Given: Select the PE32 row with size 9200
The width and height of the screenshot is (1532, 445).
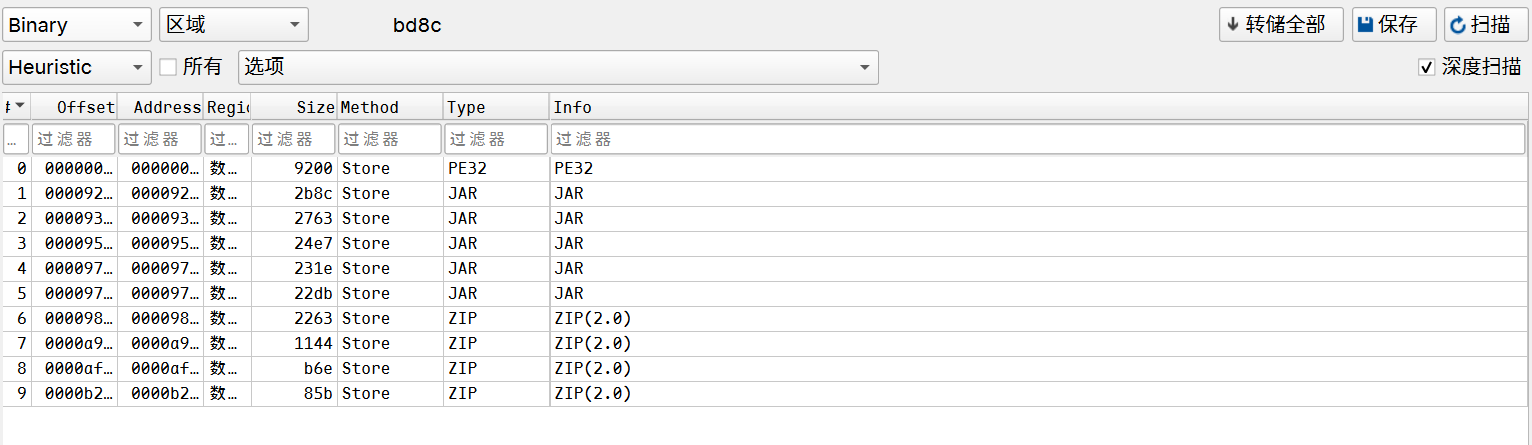Looking at the screenshot, I should (x=765, y=169).
